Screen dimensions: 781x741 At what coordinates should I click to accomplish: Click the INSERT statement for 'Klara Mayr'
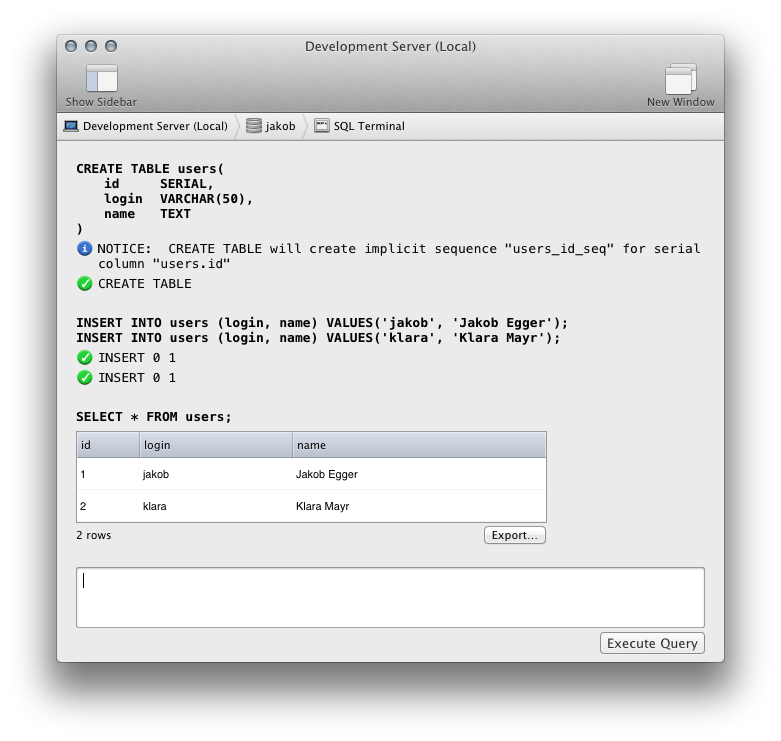318,338
